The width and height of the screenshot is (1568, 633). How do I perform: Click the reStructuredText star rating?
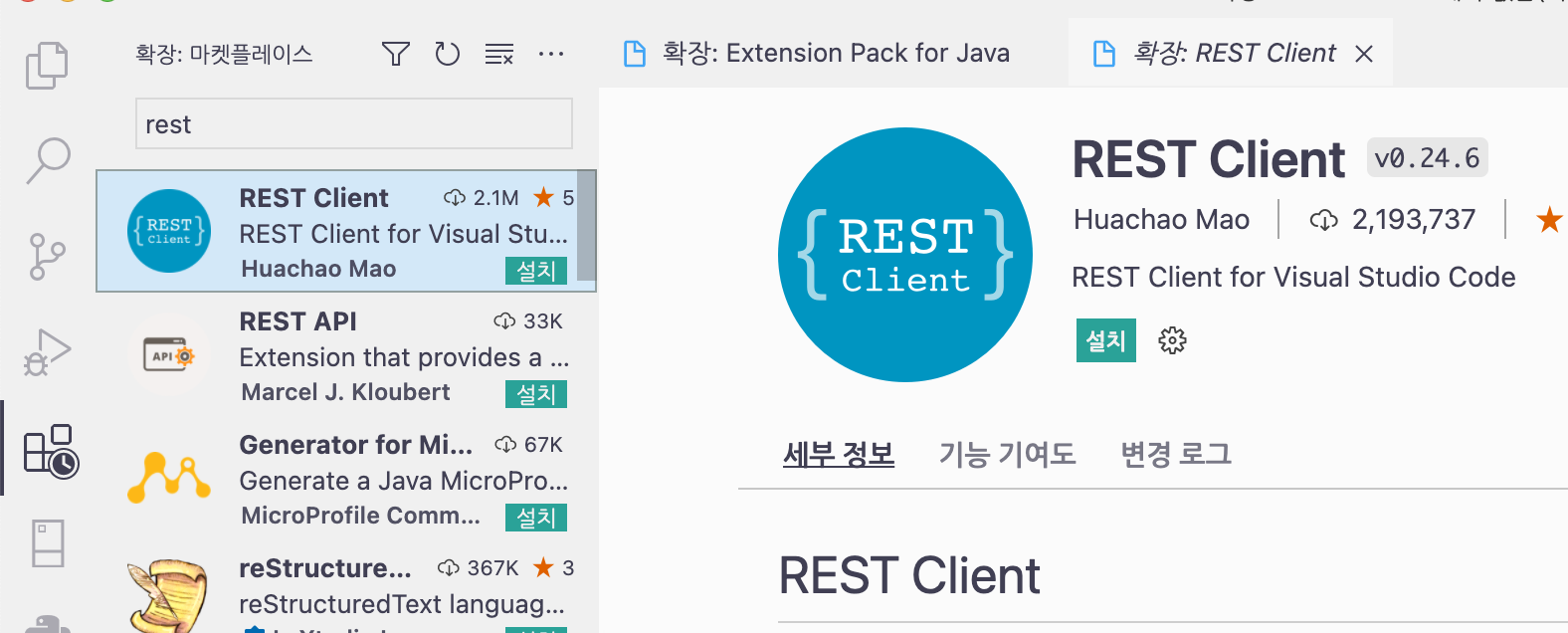554,568
